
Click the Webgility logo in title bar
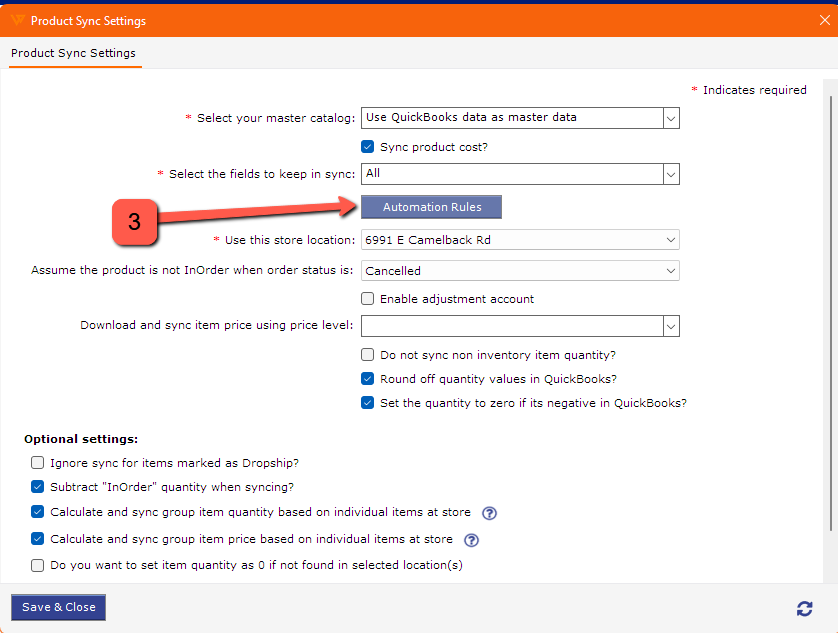click(x=17, y=20)
